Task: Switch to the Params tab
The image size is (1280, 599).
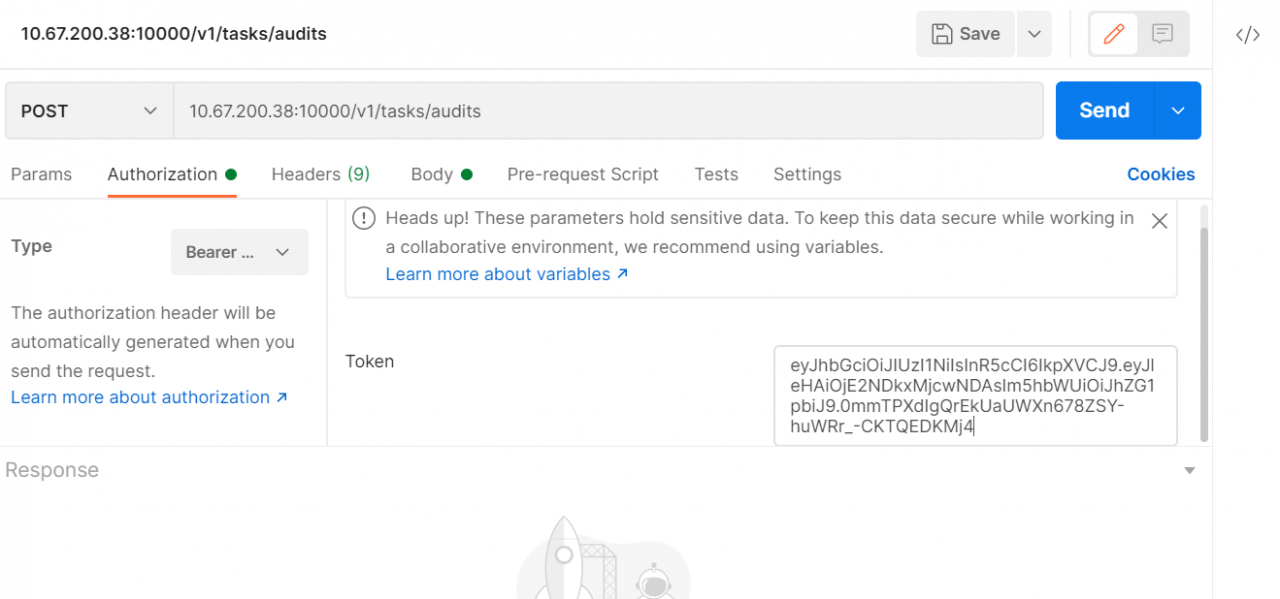Action: coord(41,174)
